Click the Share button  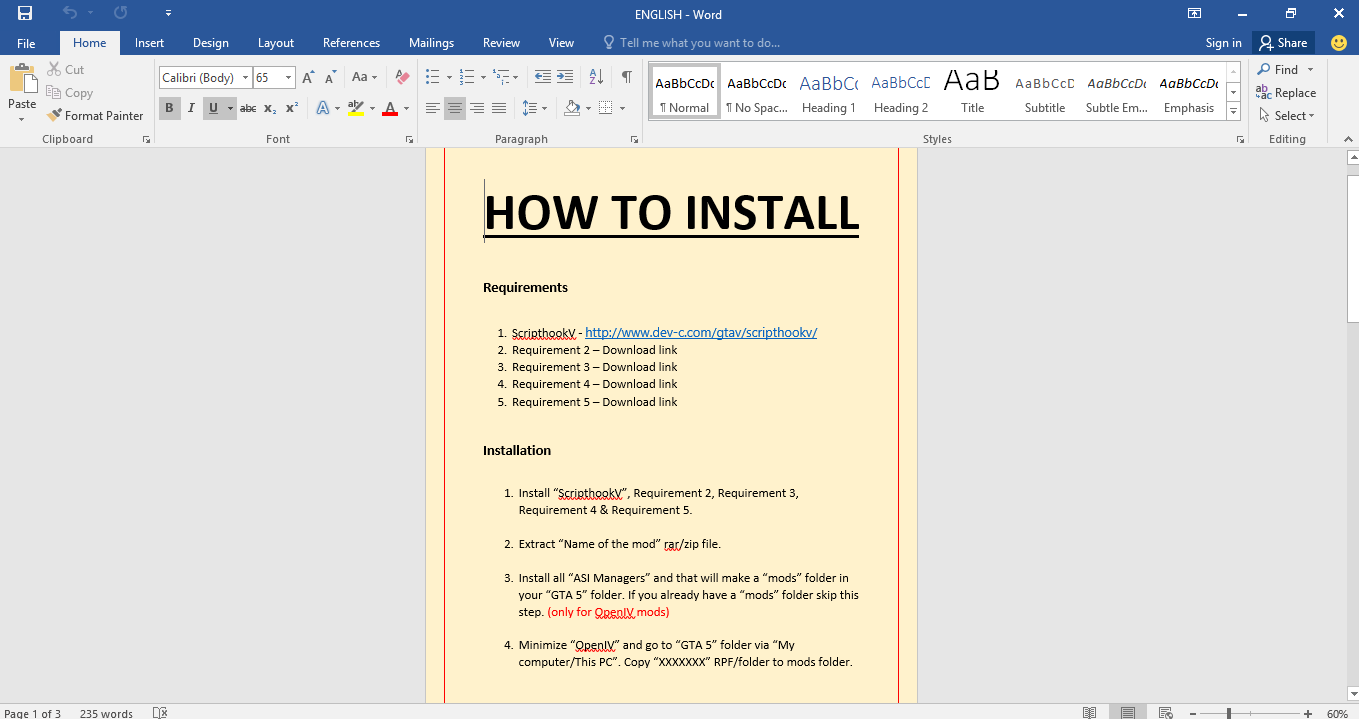click(x=1283, y=43)
